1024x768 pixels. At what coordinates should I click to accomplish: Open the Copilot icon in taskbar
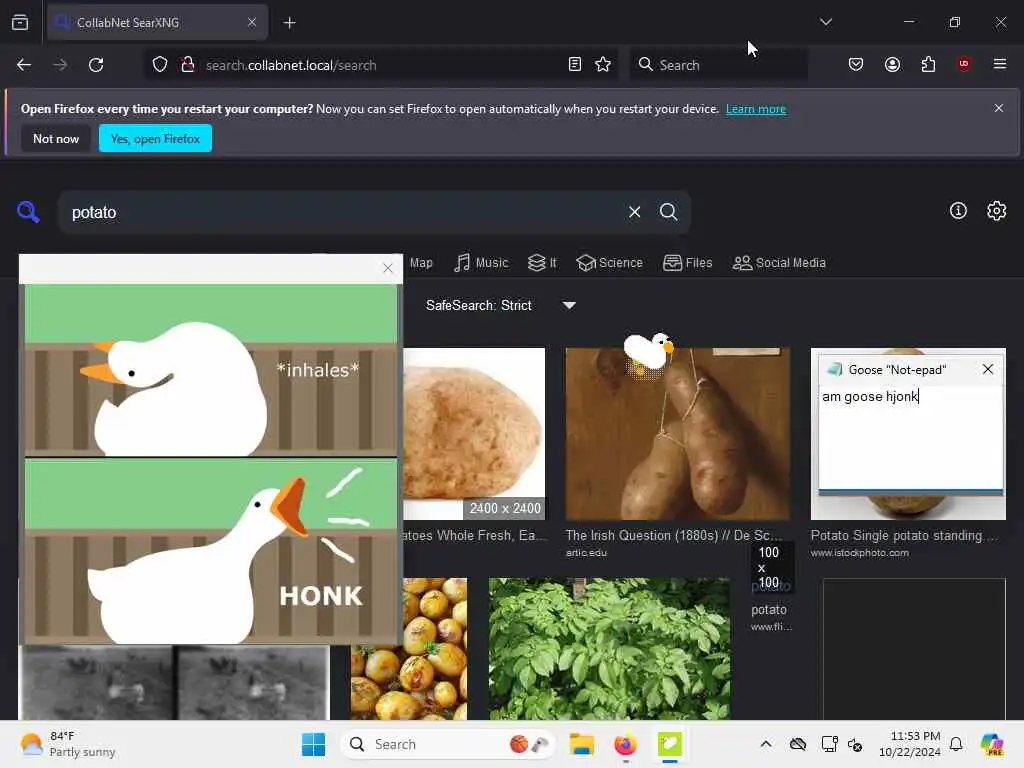992,744
